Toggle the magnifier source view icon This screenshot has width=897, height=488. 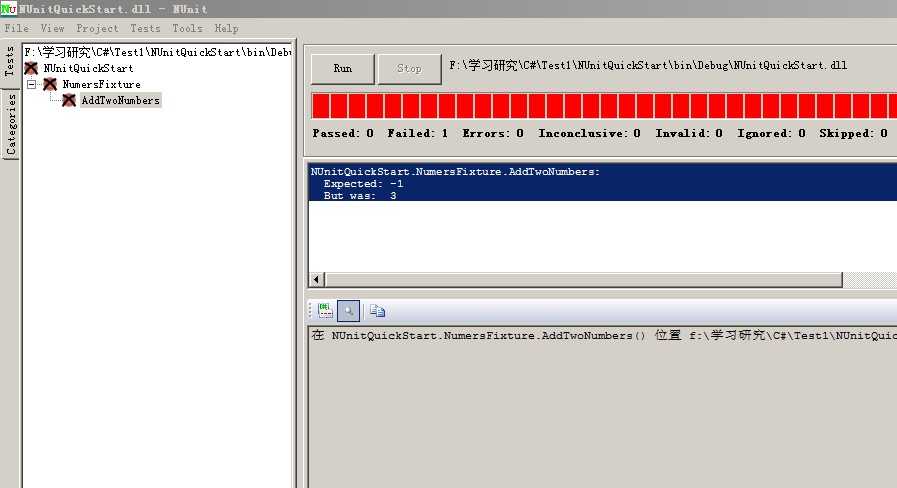(x=348, y=311)
